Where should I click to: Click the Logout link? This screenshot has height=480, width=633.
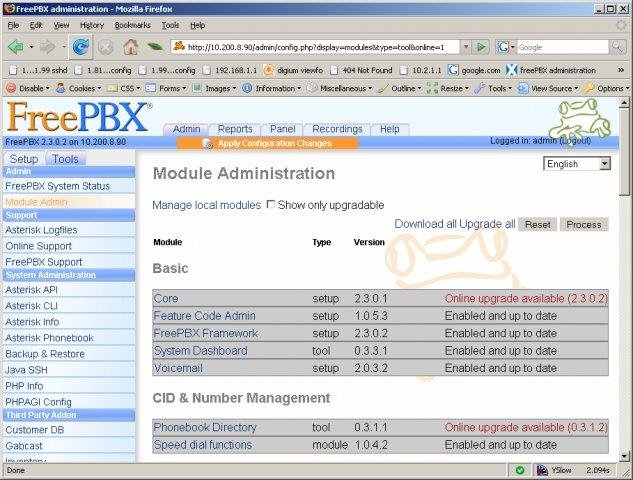pos(575,141)
